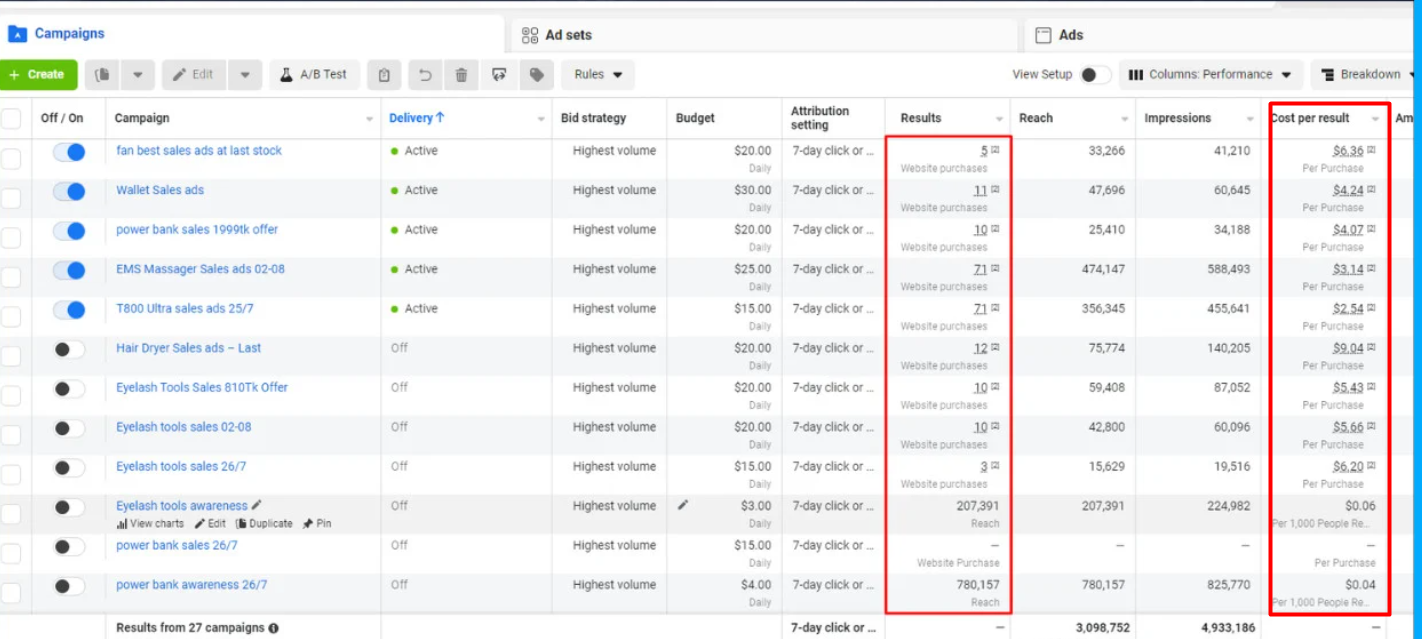Enable the Hair Dryer Sales ads campaign toggle
1422x639 pixels.
[69, 349]
